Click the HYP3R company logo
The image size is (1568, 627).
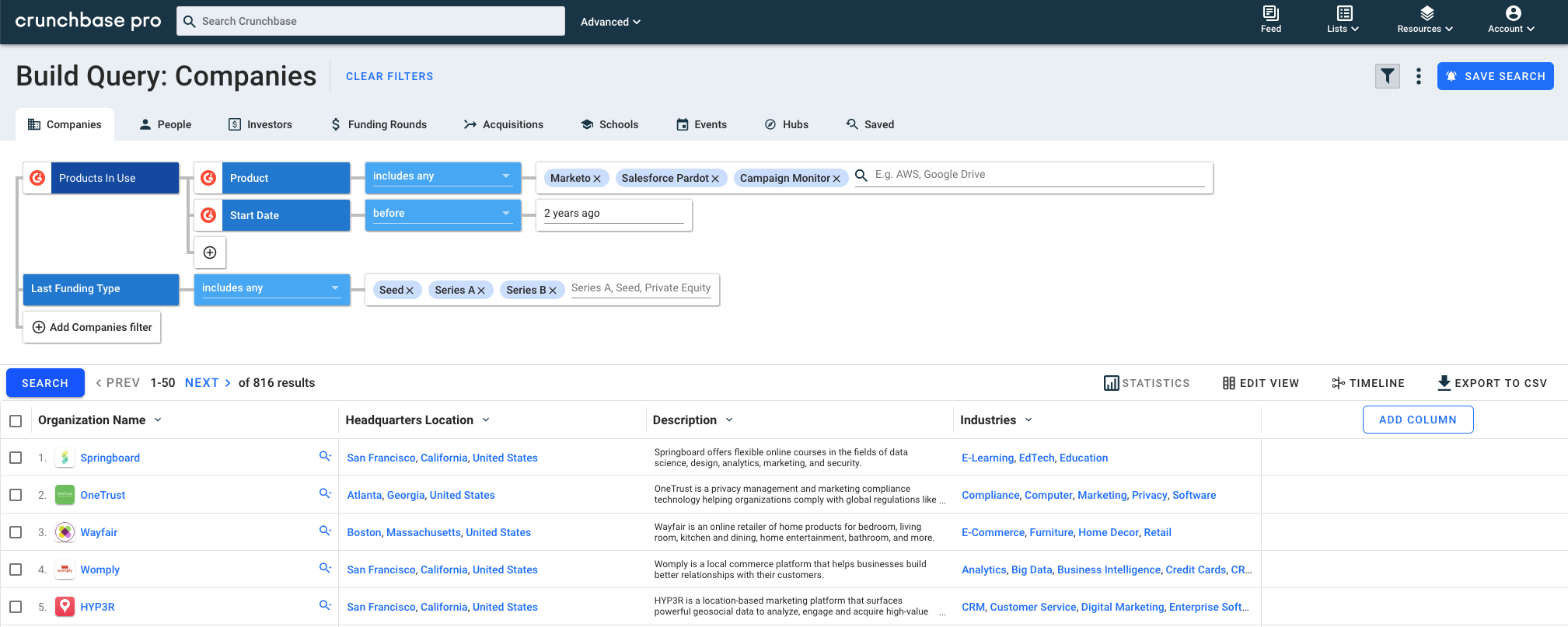tap(65, 607)
